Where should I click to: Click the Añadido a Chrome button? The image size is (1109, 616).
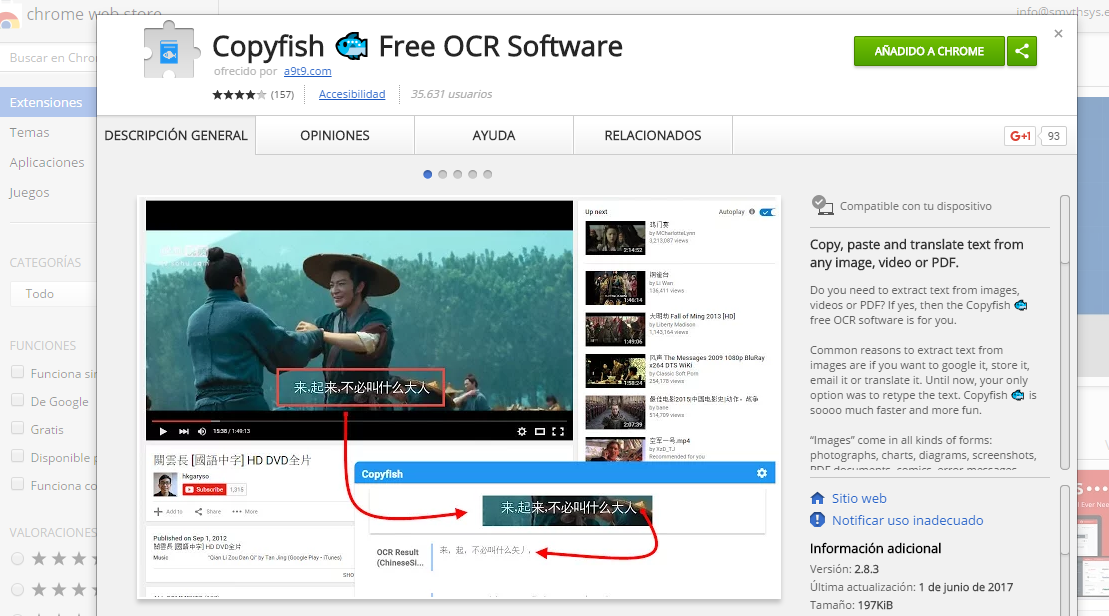(929, 51)
